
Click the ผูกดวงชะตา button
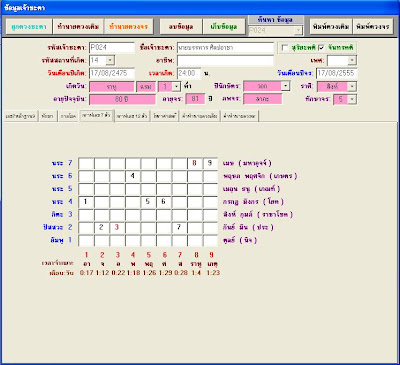(29, 27)
